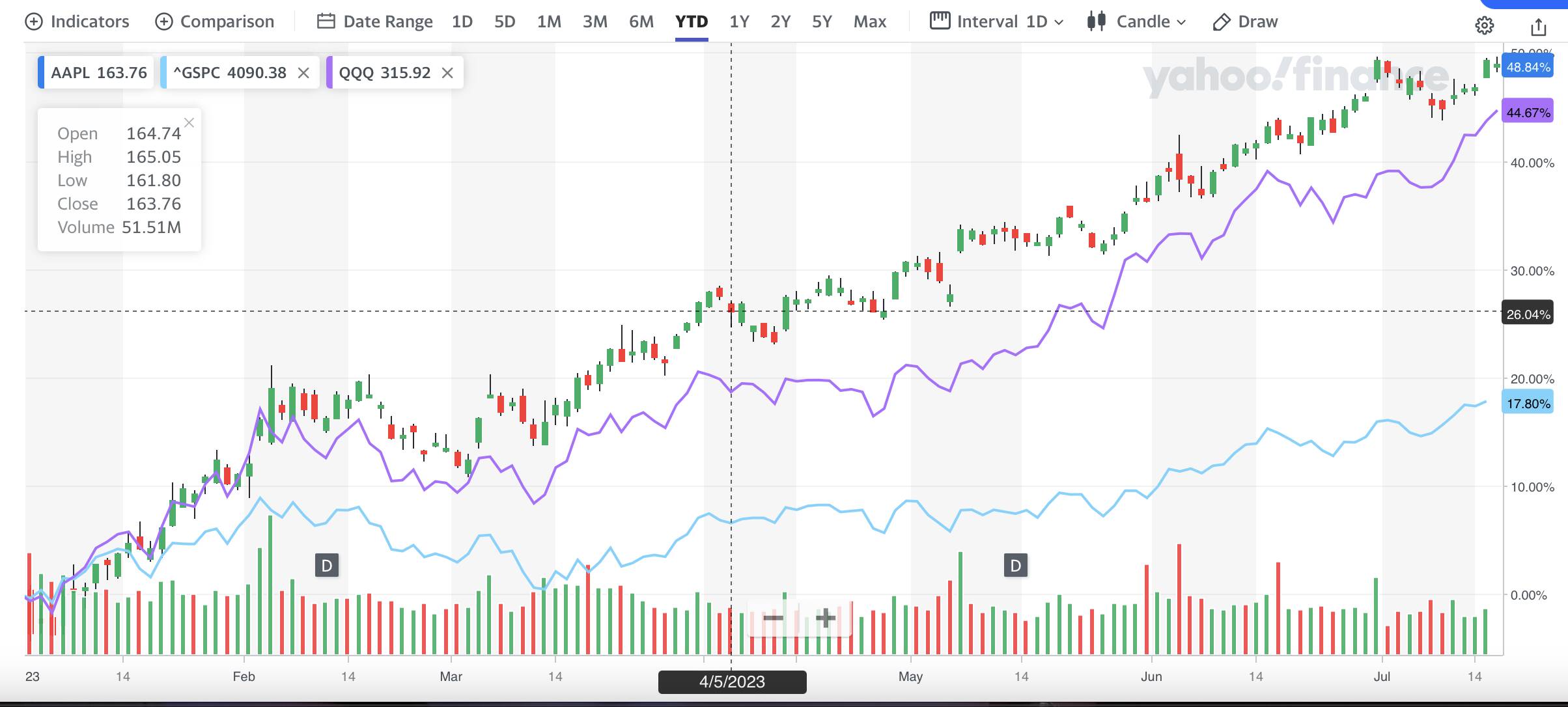The image size is (1568, 707).
Task: Select the 2Y range tab
Action: 780,21
